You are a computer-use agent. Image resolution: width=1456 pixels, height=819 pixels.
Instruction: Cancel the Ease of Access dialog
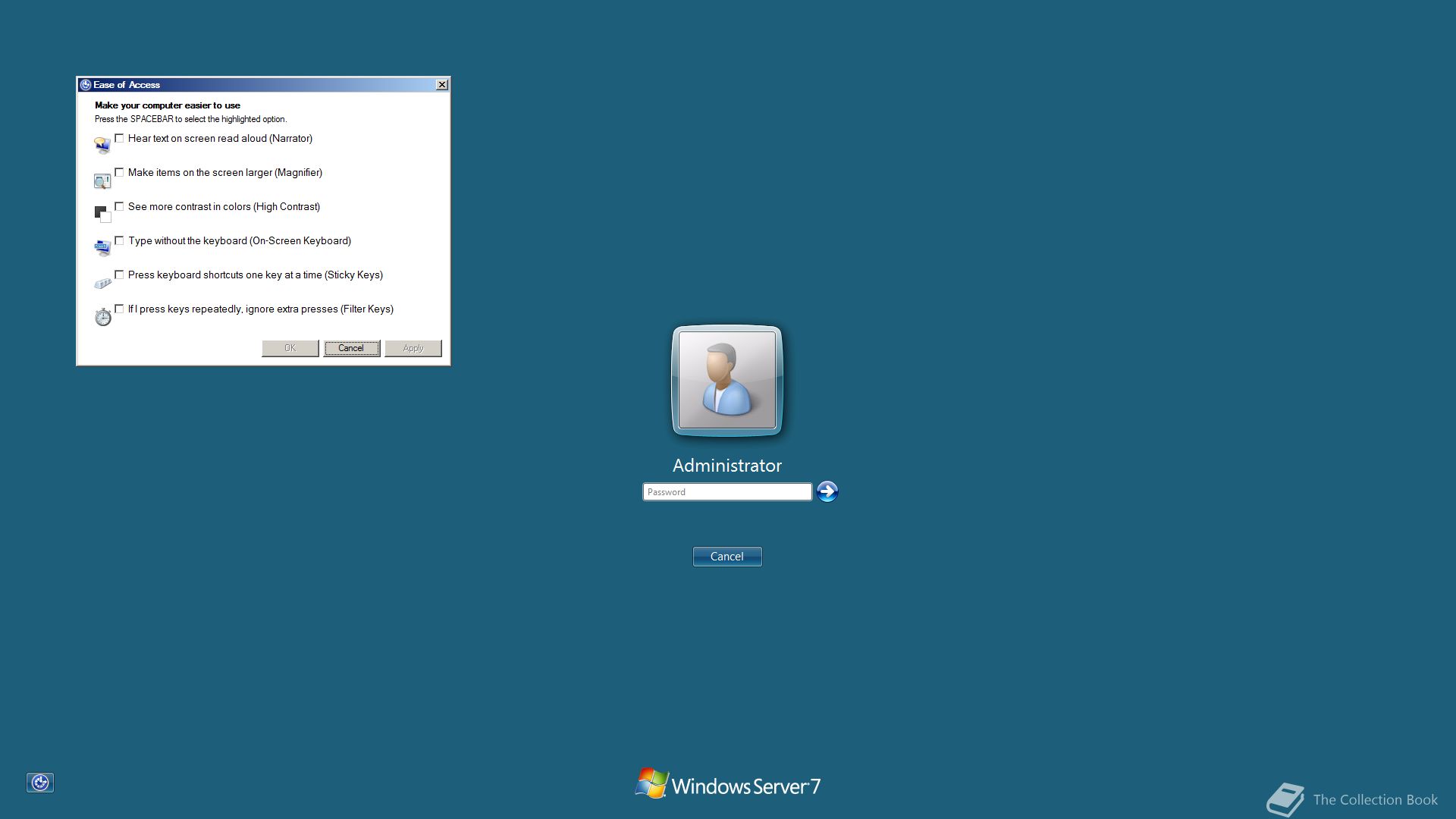pos(352,348)
